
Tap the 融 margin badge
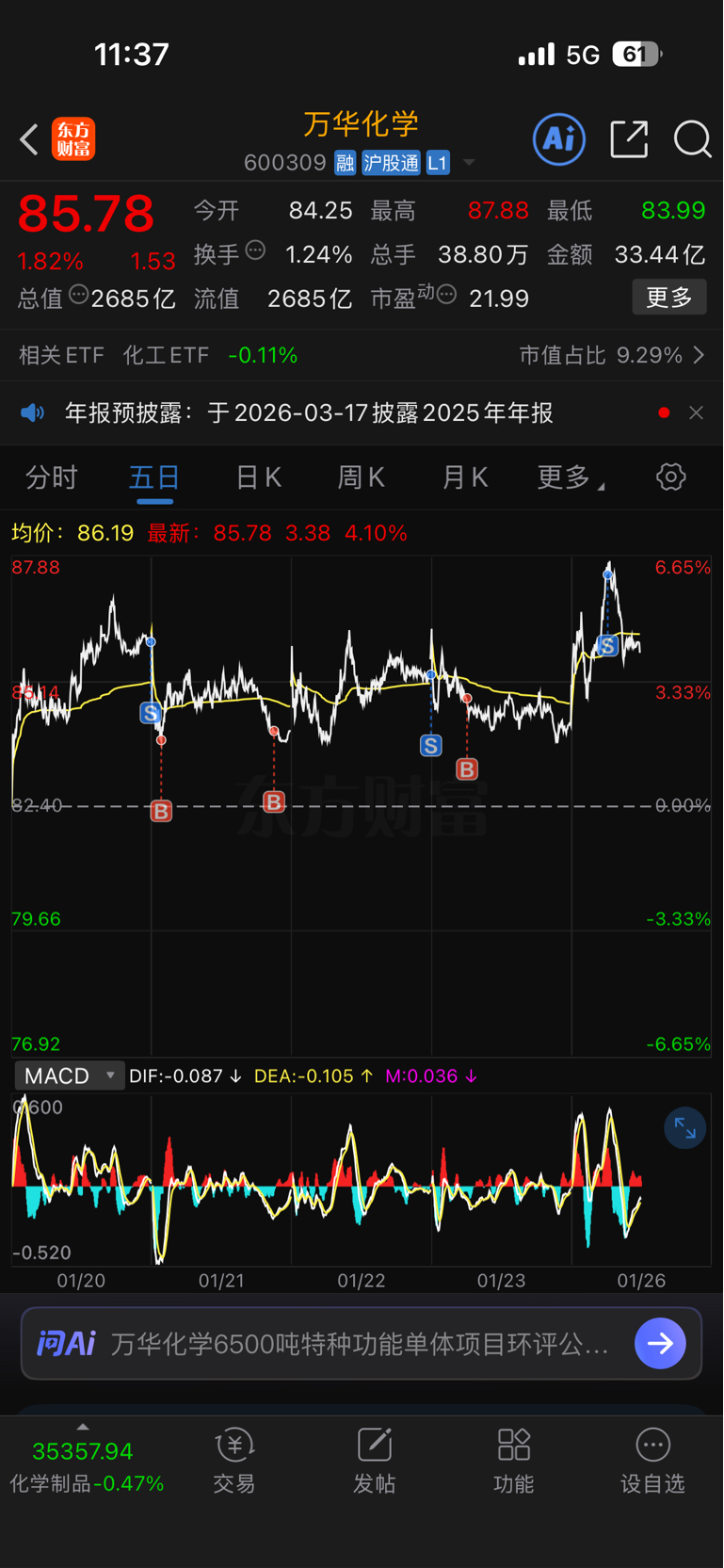coord(345,163)
